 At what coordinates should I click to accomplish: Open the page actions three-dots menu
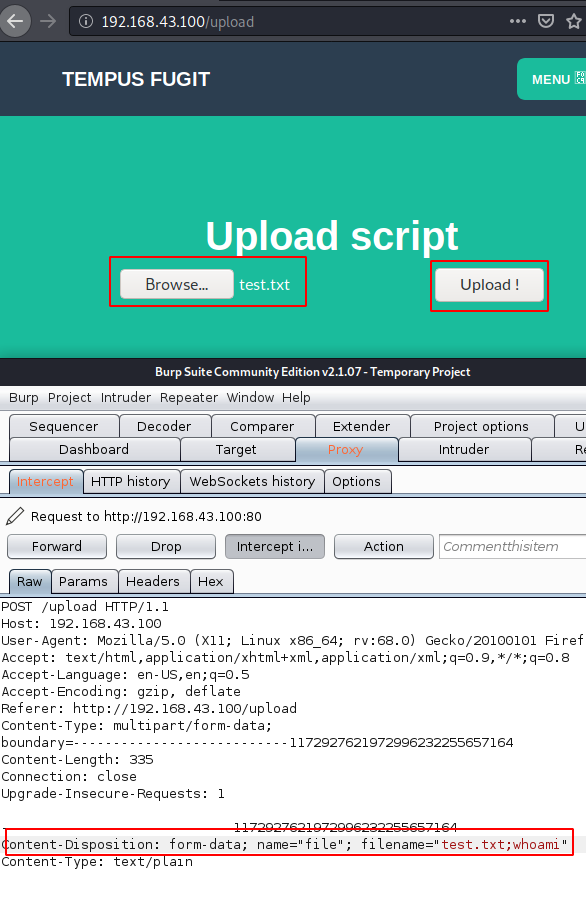[517, 21]
